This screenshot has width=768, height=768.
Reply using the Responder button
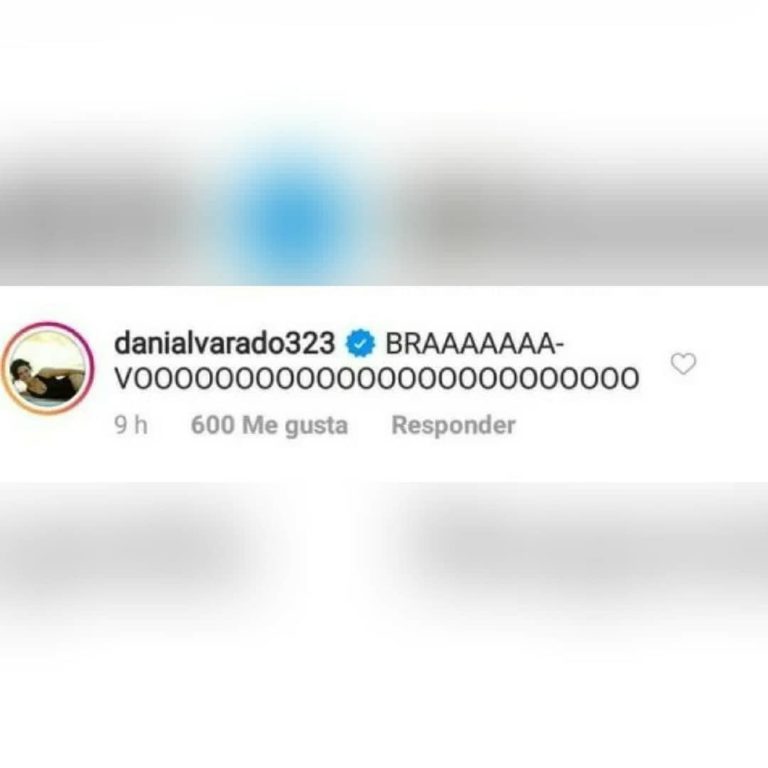[453, 425]
